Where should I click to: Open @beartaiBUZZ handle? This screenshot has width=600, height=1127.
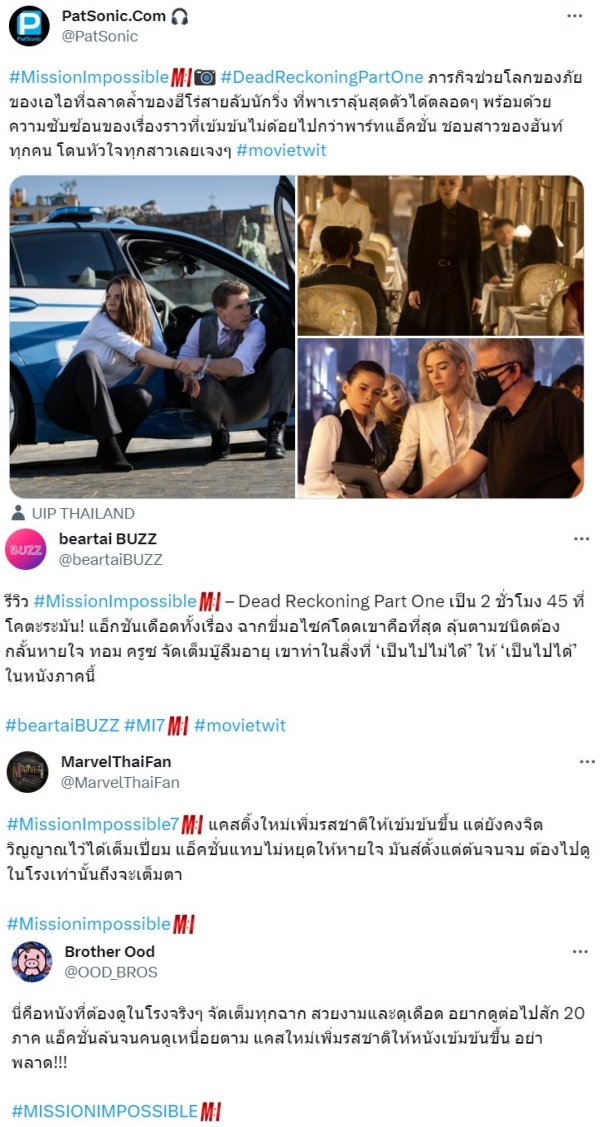pos(109,559)
